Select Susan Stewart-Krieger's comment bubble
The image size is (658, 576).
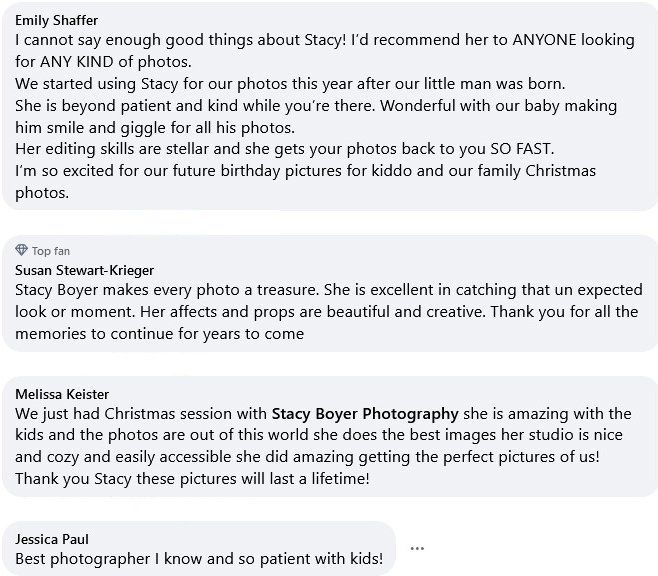click(329, 293)
